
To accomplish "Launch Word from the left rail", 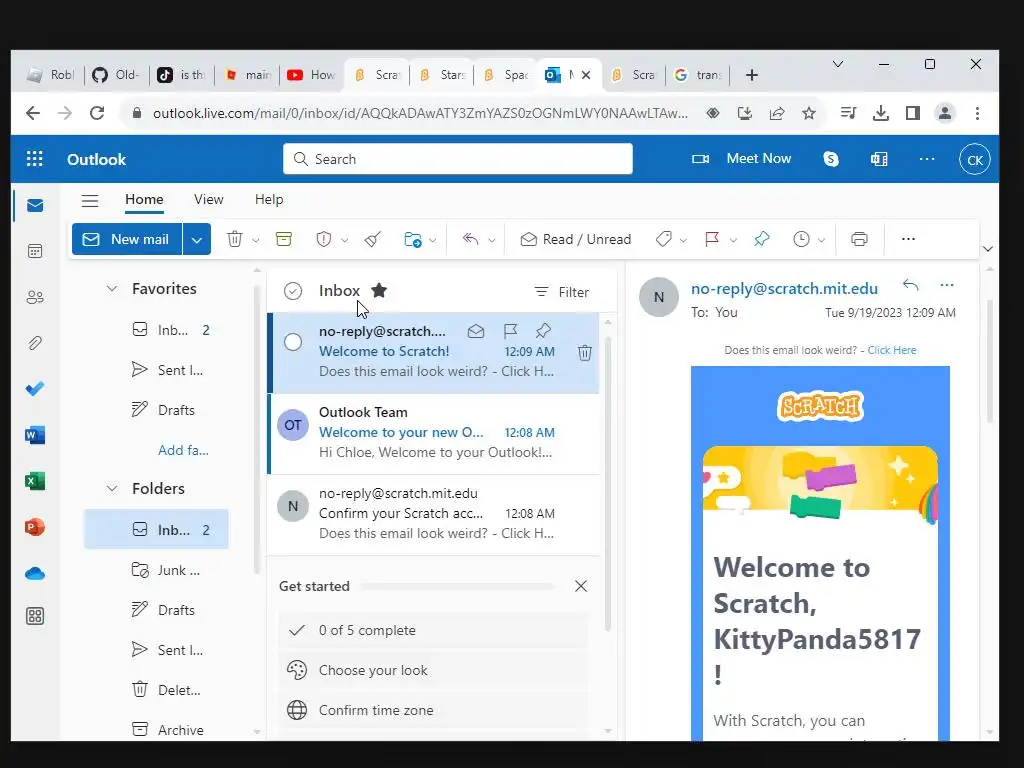I will pyautogui.click(x=35, y=435).
